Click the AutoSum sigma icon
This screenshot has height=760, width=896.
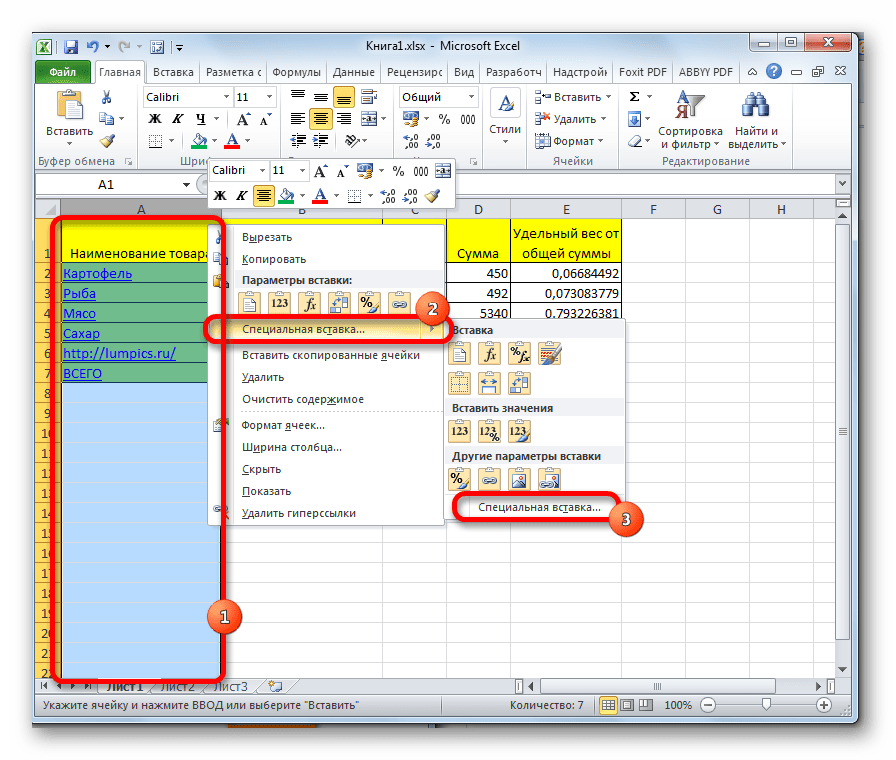click(x=634, y=97)
